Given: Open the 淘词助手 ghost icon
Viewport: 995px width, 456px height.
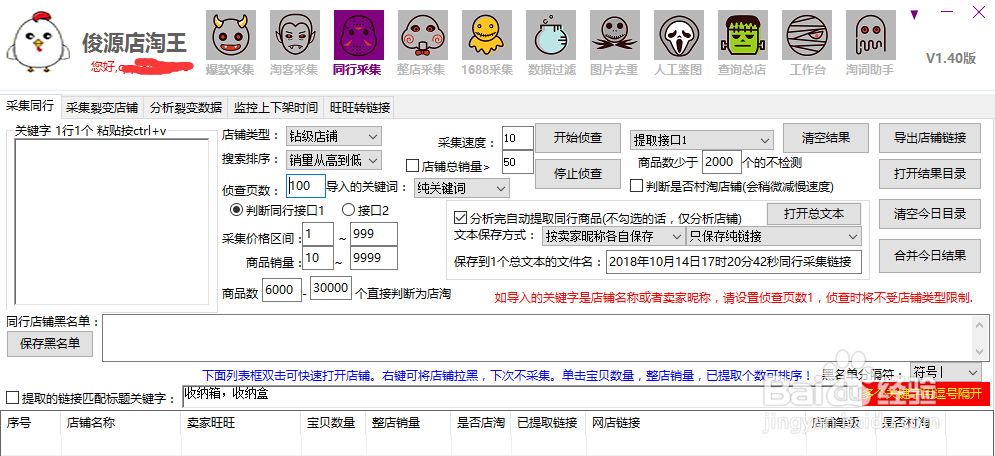Looking at the screenshot, I should (x=871, y=36).
